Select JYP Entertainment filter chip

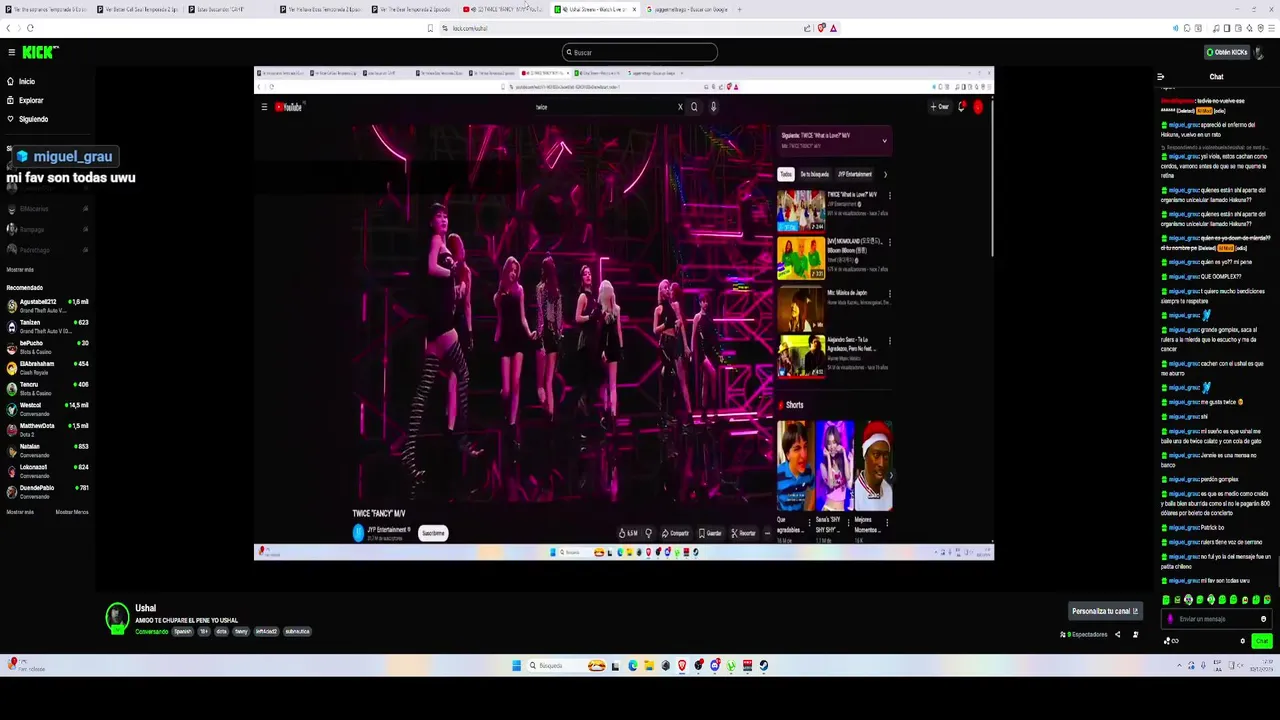[x=854, y=174]
